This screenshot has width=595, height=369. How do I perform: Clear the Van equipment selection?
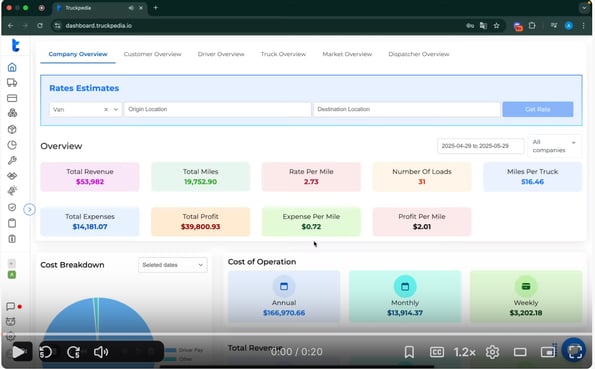[106, 109]
